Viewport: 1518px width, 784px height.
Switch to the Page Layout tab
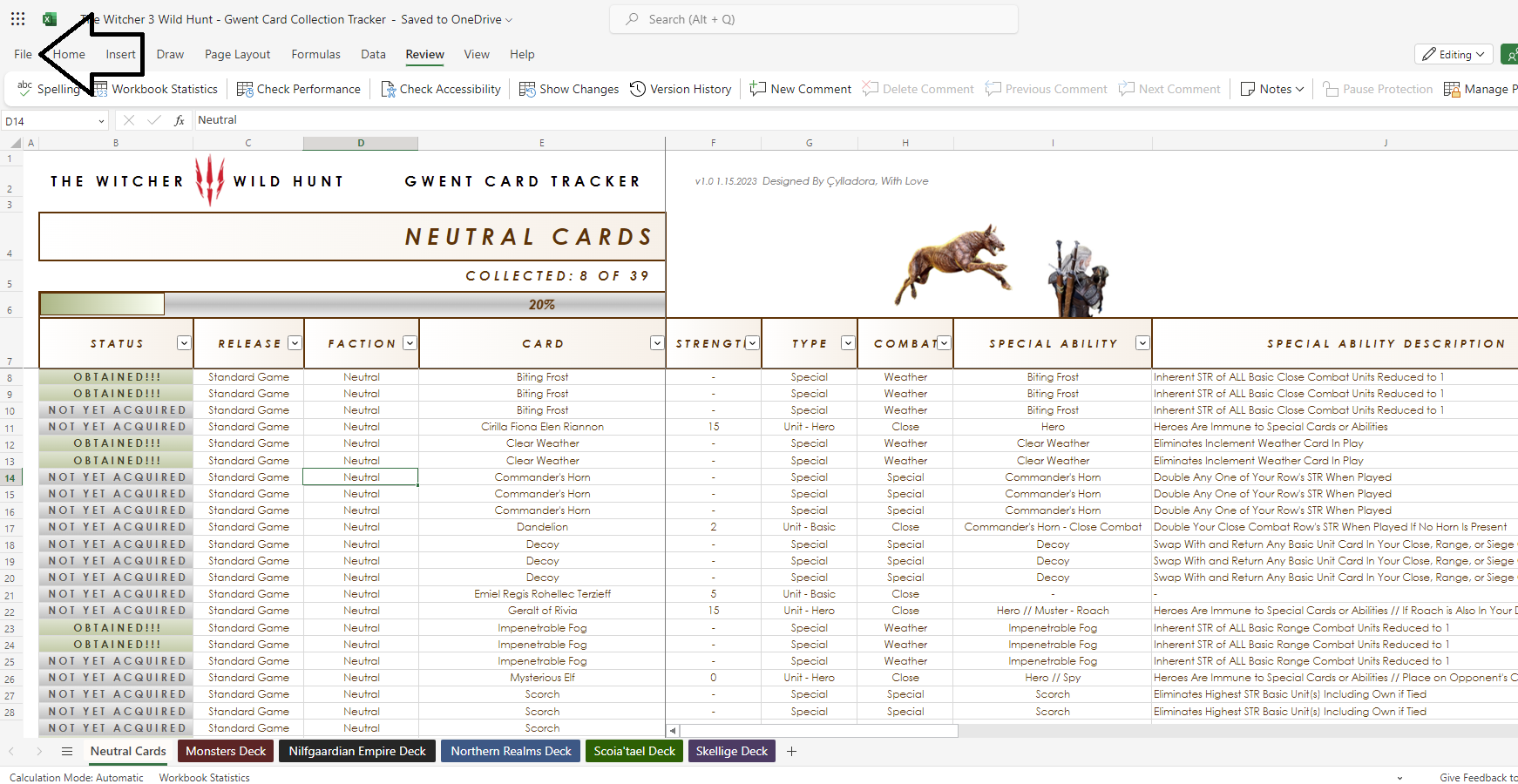point(238,54)
